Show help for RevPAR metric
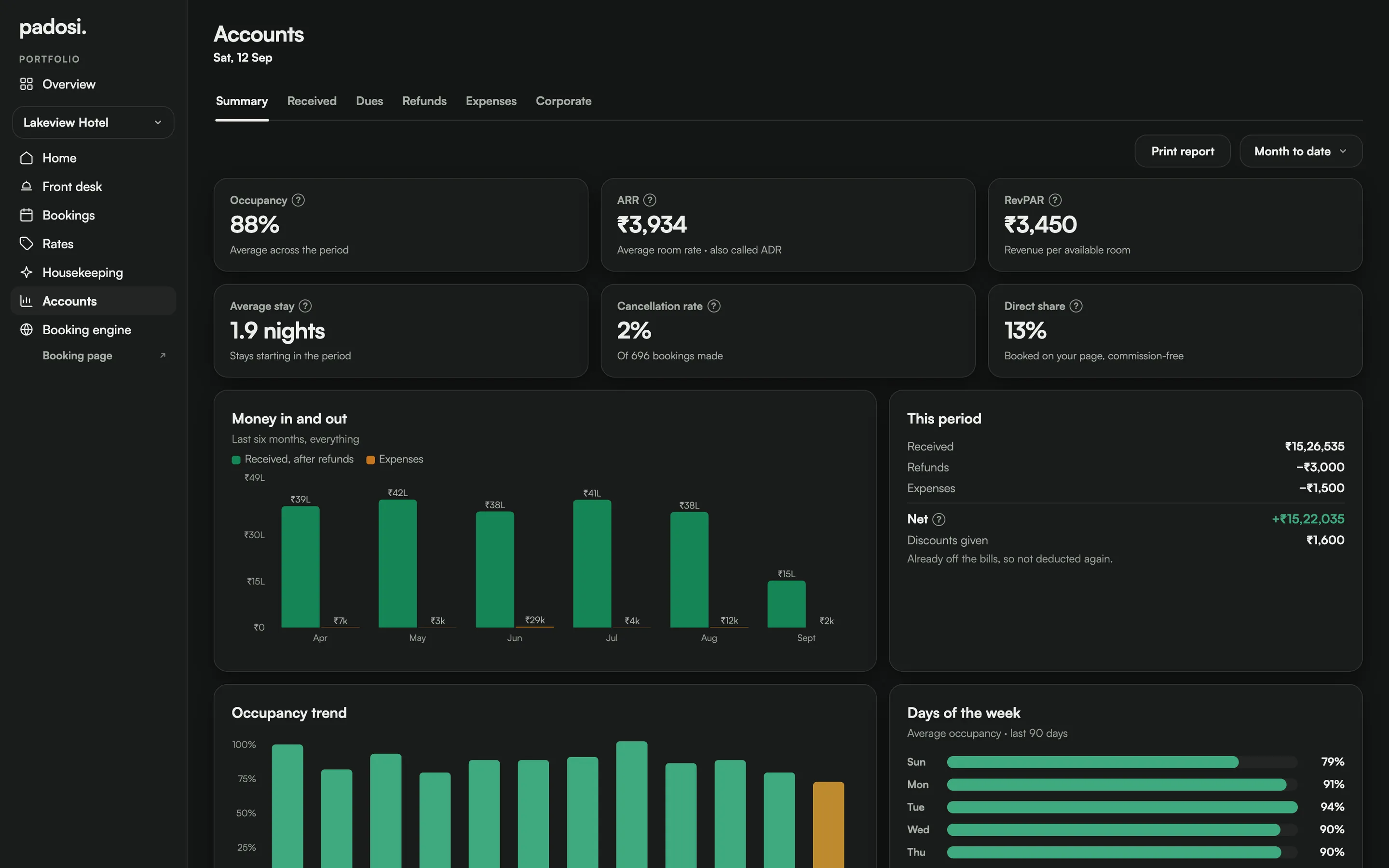The width and height of the screenshot is (1389, 868). tap(1055, 200)
